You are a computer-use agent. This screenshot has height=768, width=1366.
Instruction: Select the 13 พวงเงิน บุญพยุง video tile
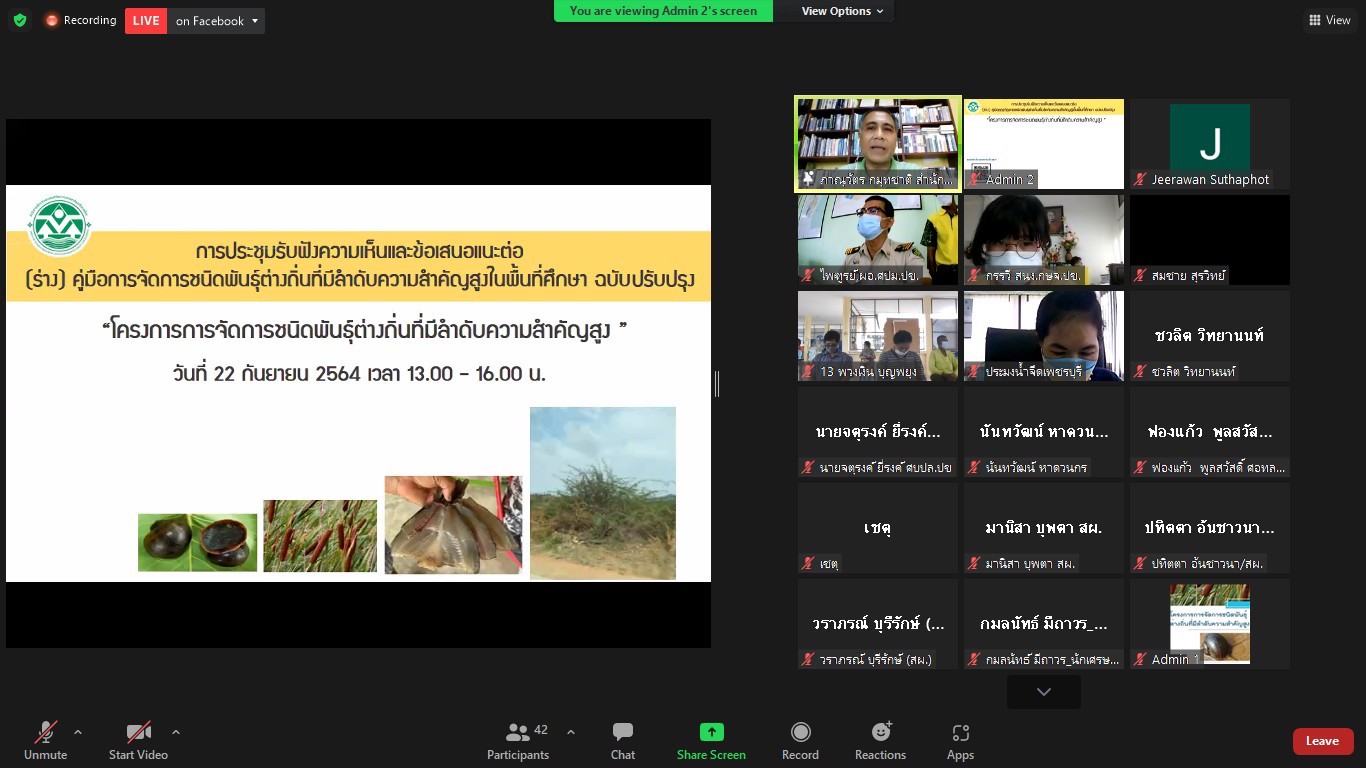click(878, 336)
